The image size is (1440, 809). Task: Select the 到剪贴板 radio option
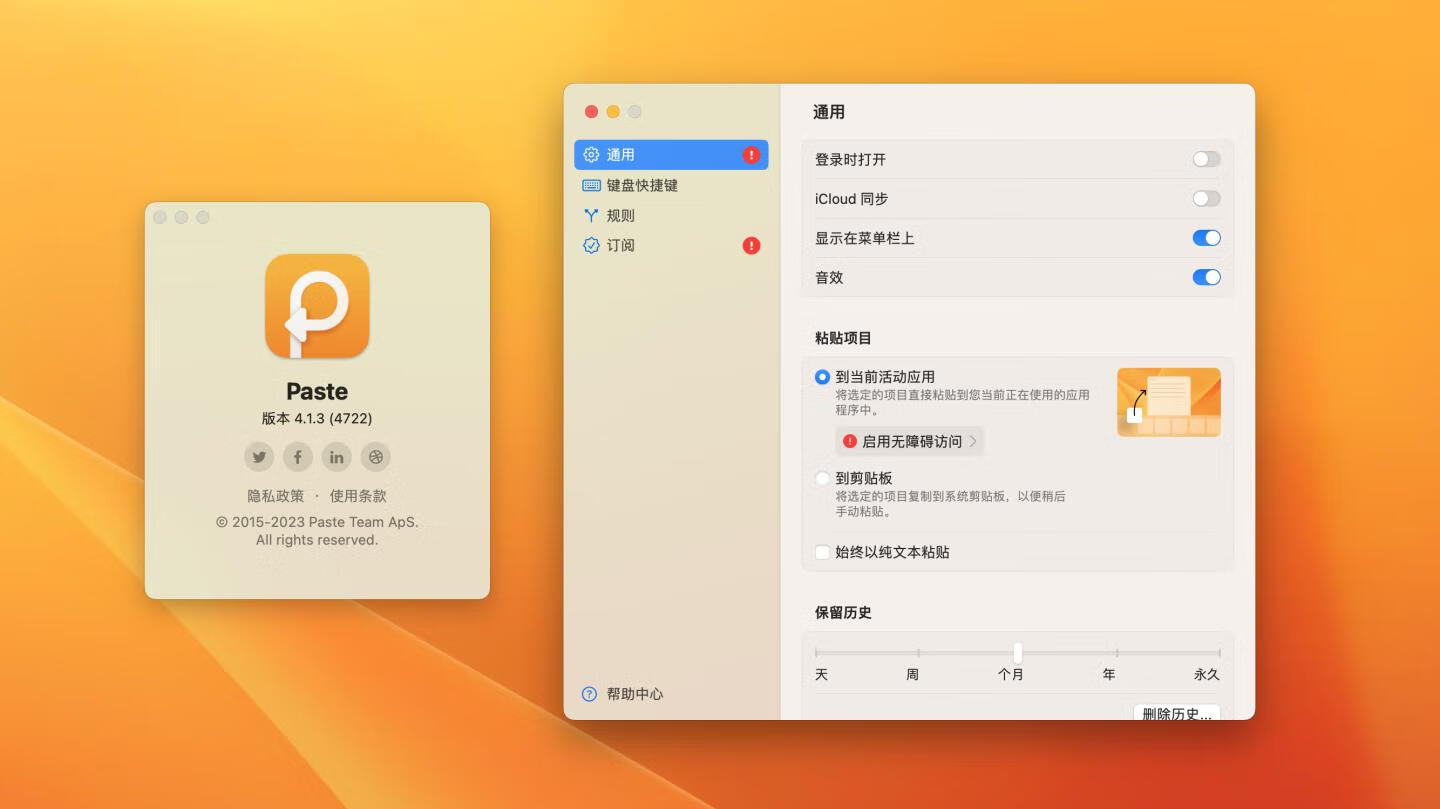(823, 477)
